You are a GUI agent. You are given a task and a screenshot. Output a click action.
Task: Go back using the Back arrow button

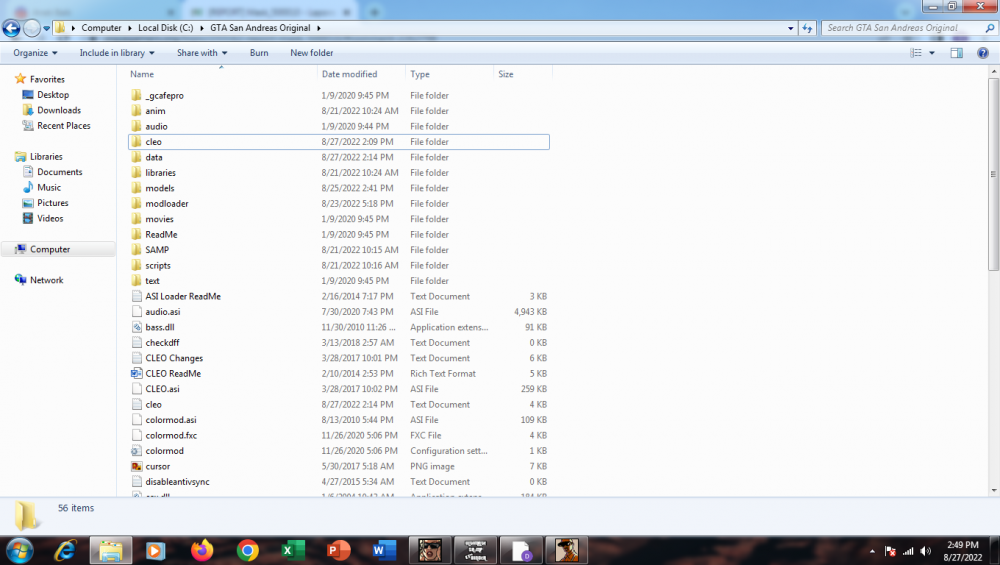tap(11, 28)
